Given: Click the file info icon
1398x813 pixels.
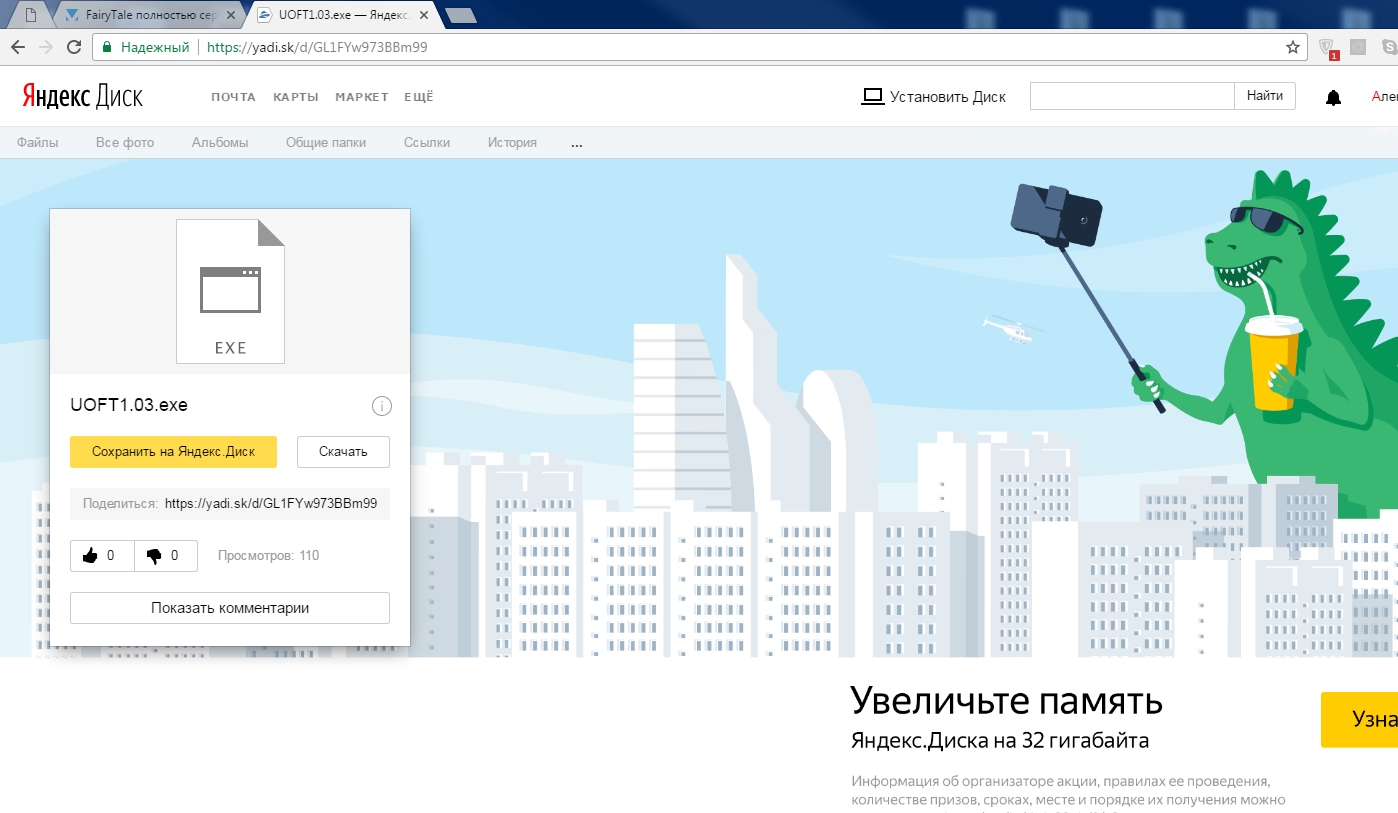Looking at the screenshot, I should 381,406.
